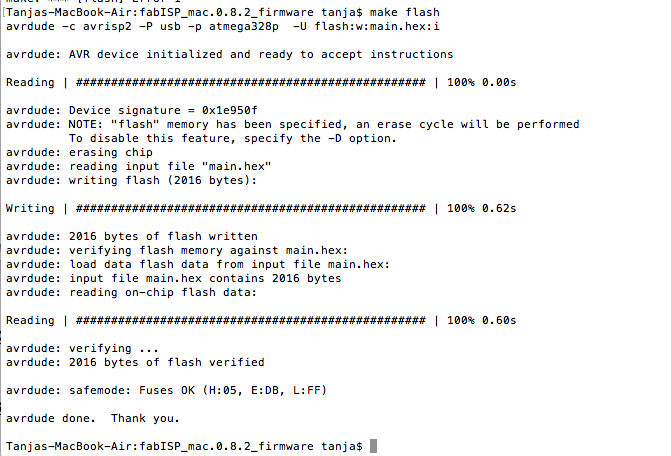Click the '-D option' hint line
This screenshot has width=671, height=456.
233,139
